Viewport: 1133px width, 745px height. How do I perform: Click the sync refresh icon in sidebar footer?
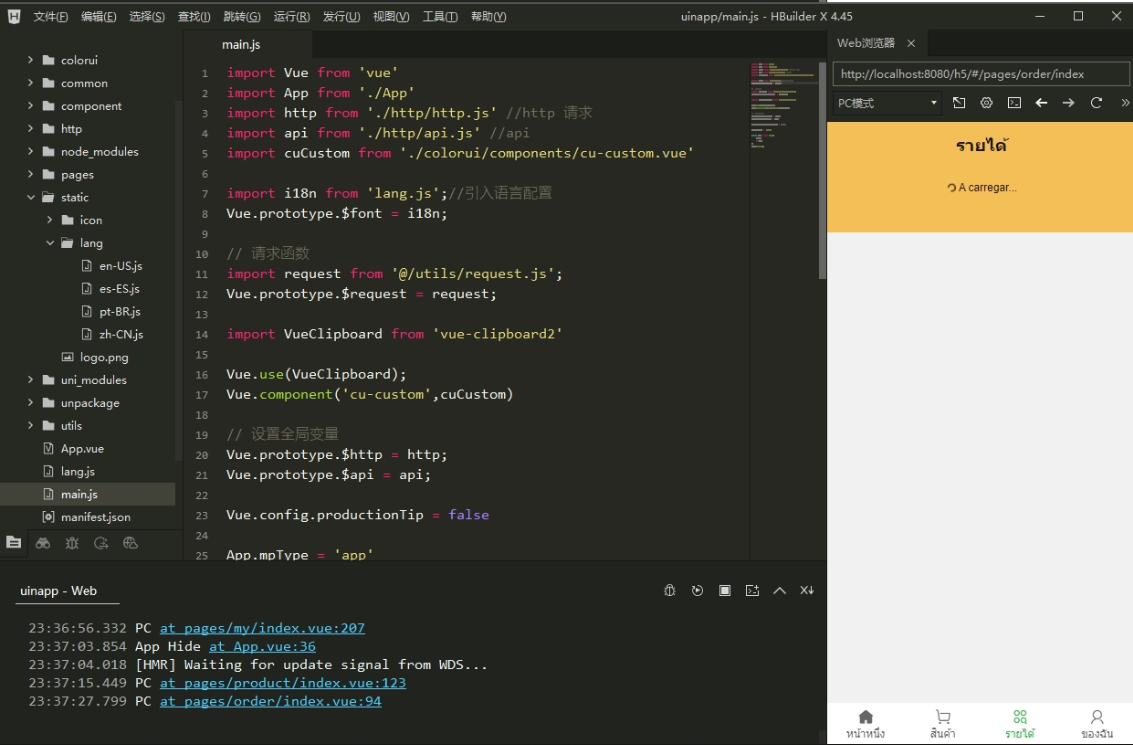[x=101, y=543]
